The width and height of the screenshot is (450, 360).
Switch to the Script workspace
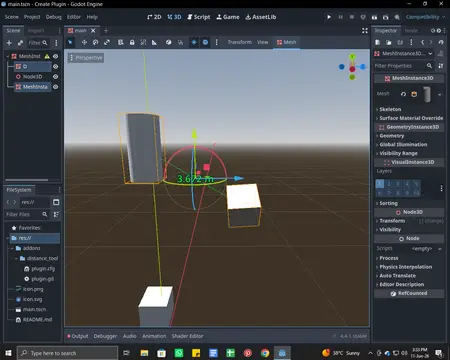[199, 17]
